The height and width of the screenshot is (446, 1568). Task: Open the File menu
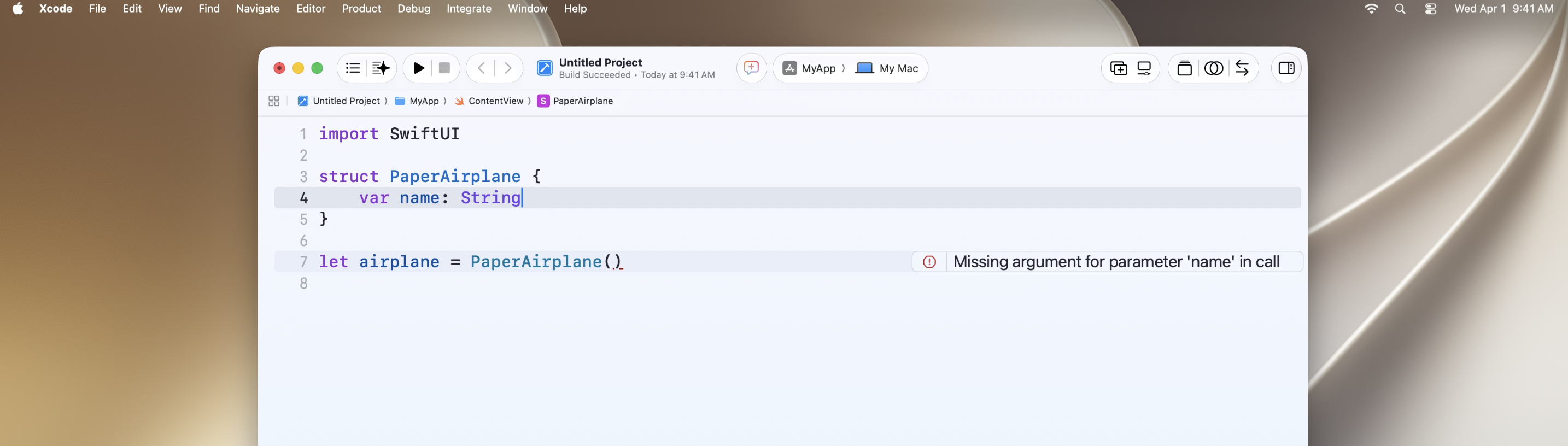97,9
